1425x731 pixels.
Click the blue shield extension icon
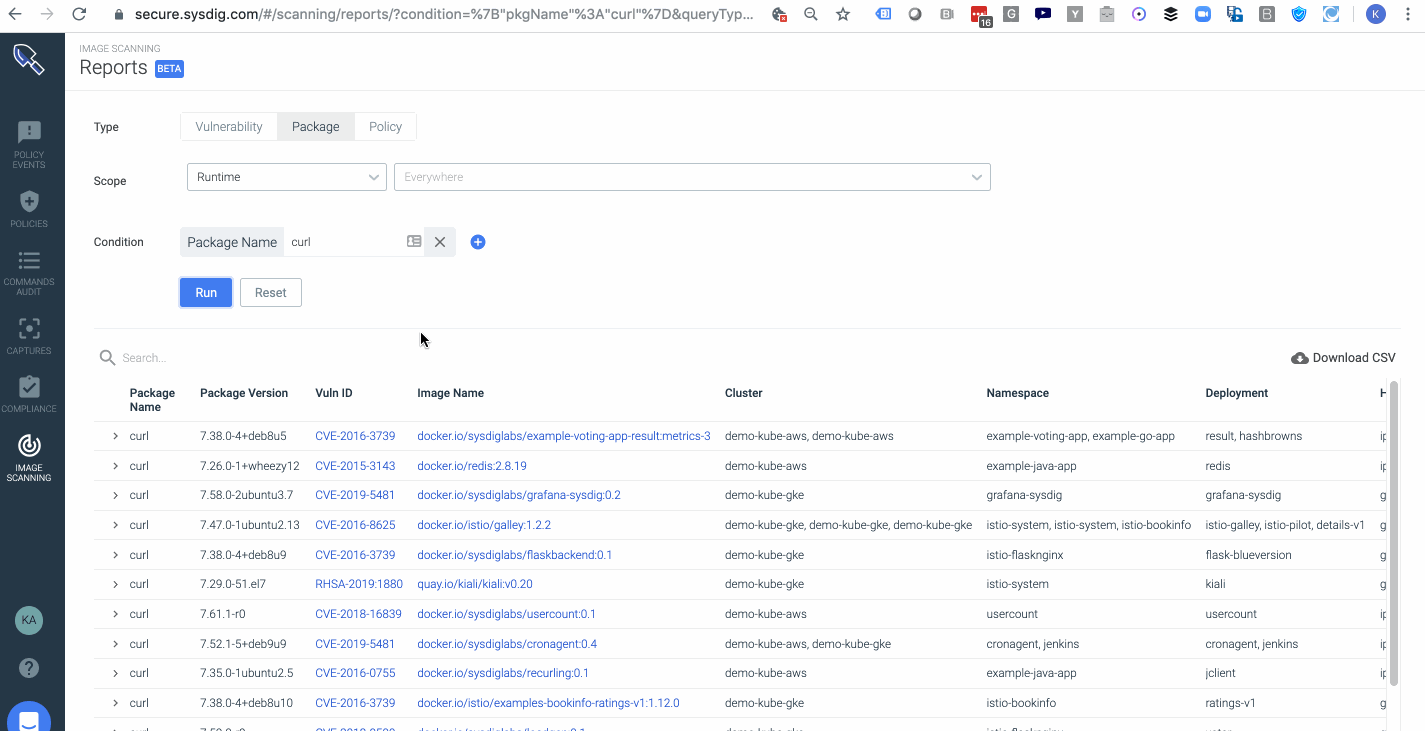(x=1299, y=15)
